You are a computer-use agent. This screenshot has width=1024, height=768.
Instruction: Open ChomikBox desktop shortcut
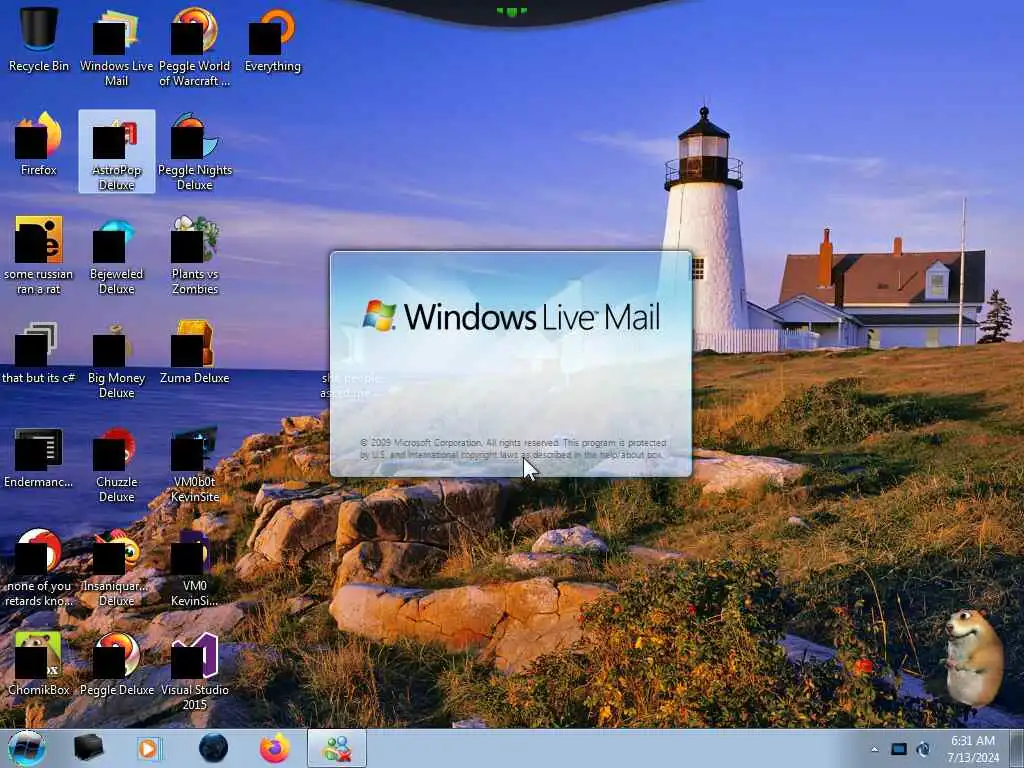click(39, 663)
